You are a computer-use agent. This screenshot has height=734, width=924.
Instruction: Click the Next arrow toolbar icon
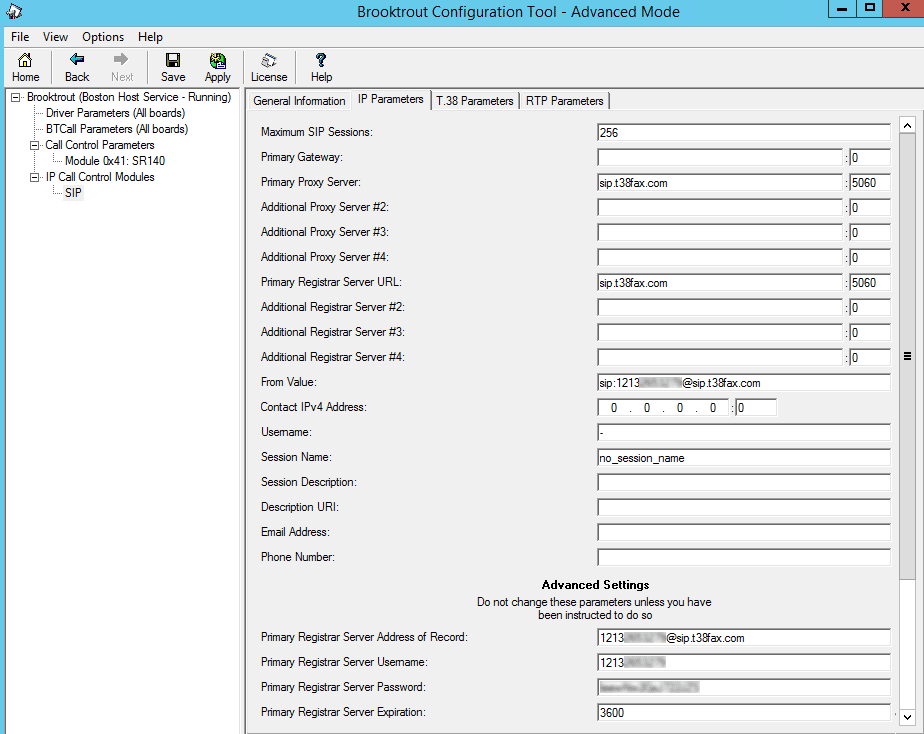(x=121, y=67)
